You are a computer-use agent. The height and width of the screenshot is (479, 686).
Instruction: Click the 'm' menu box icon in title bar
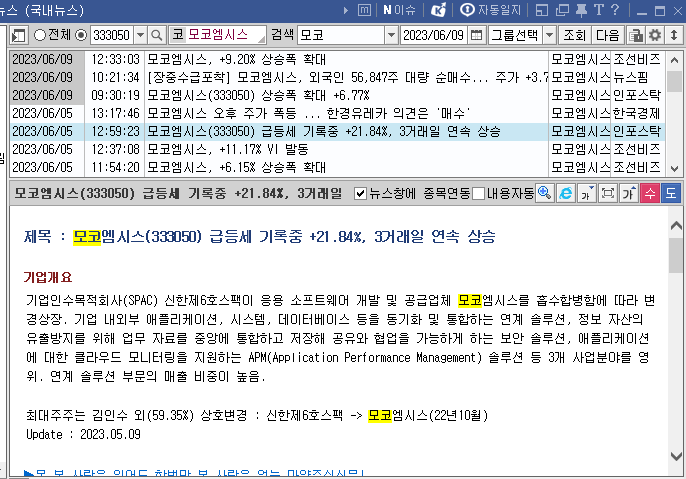[x=364, y=10]
